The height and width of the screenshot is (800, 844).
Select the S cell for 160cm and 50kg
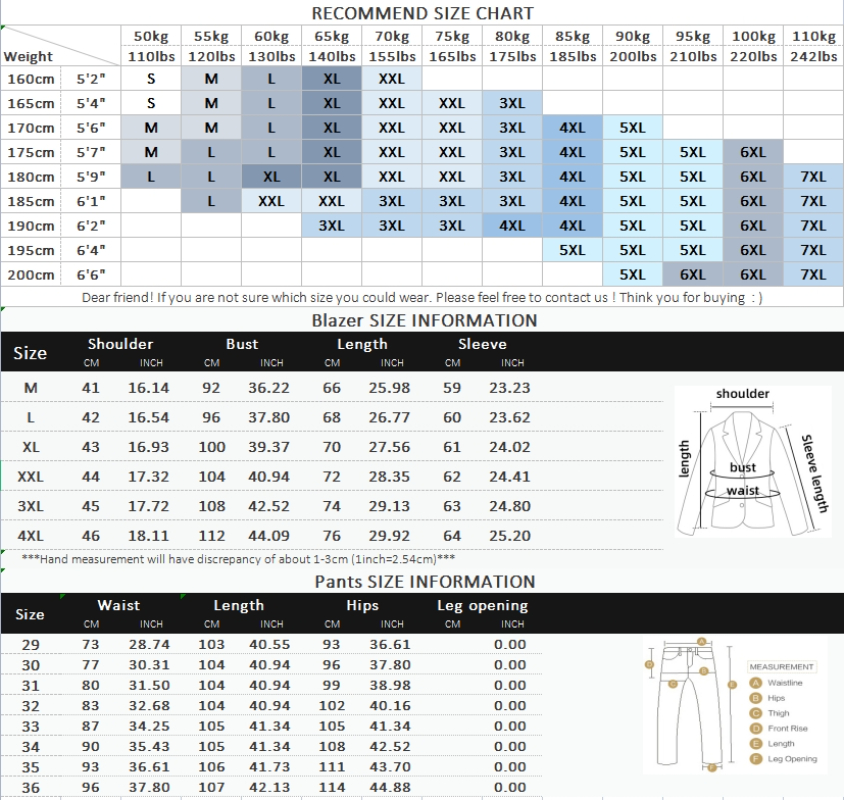151,79
